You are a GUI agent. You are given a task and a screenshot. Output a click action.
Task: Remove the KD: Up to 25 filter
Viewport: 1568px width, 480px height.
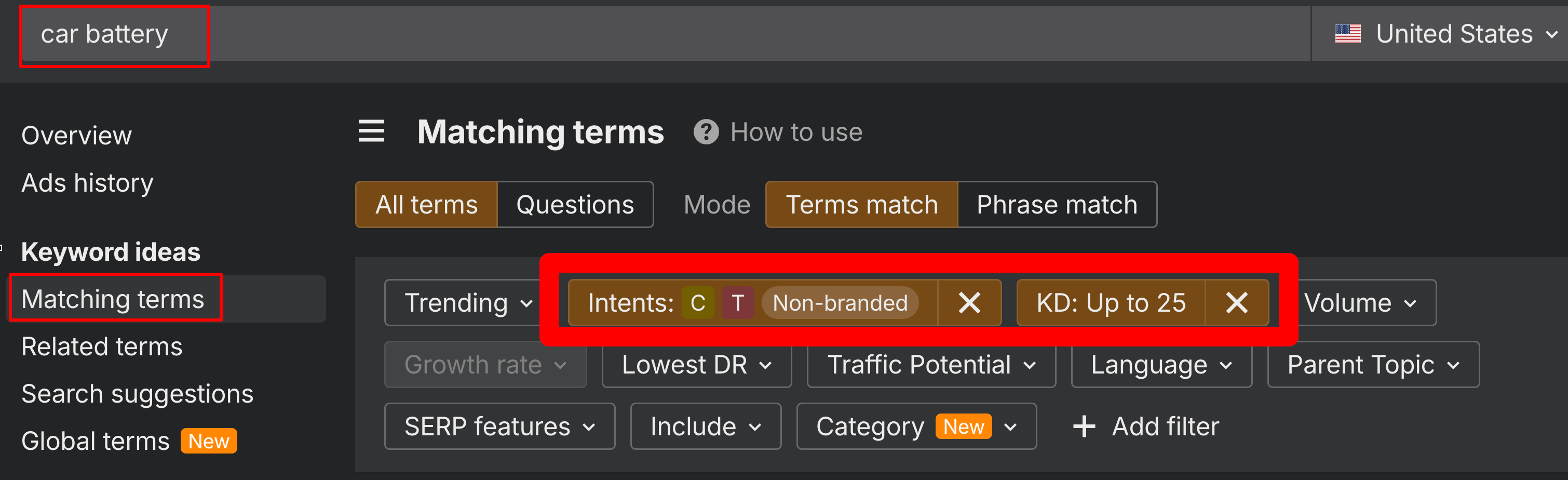click(x=1236, y=303)
